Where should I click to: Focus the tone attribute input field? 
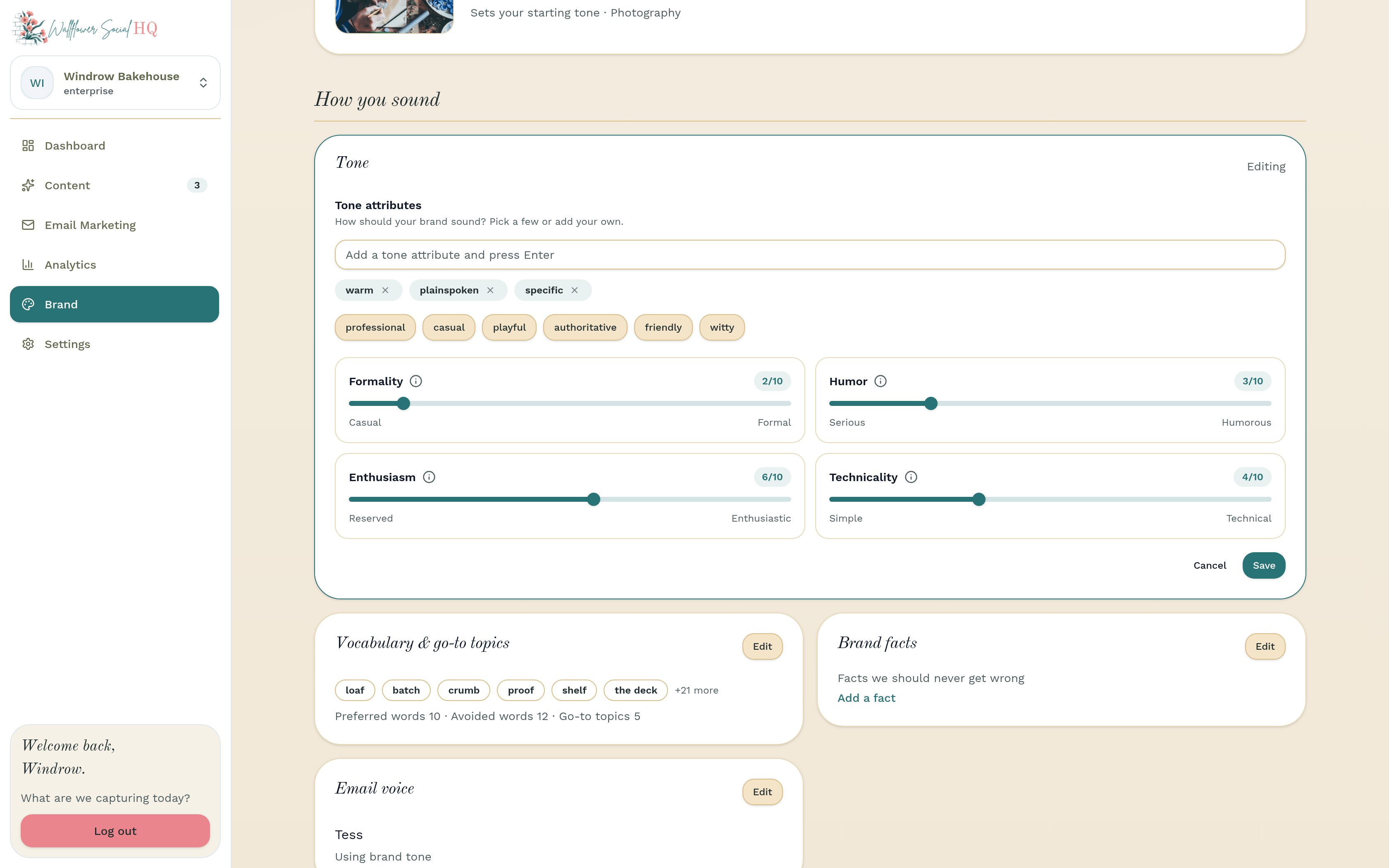pyautogui.click(x=810, y=255)
